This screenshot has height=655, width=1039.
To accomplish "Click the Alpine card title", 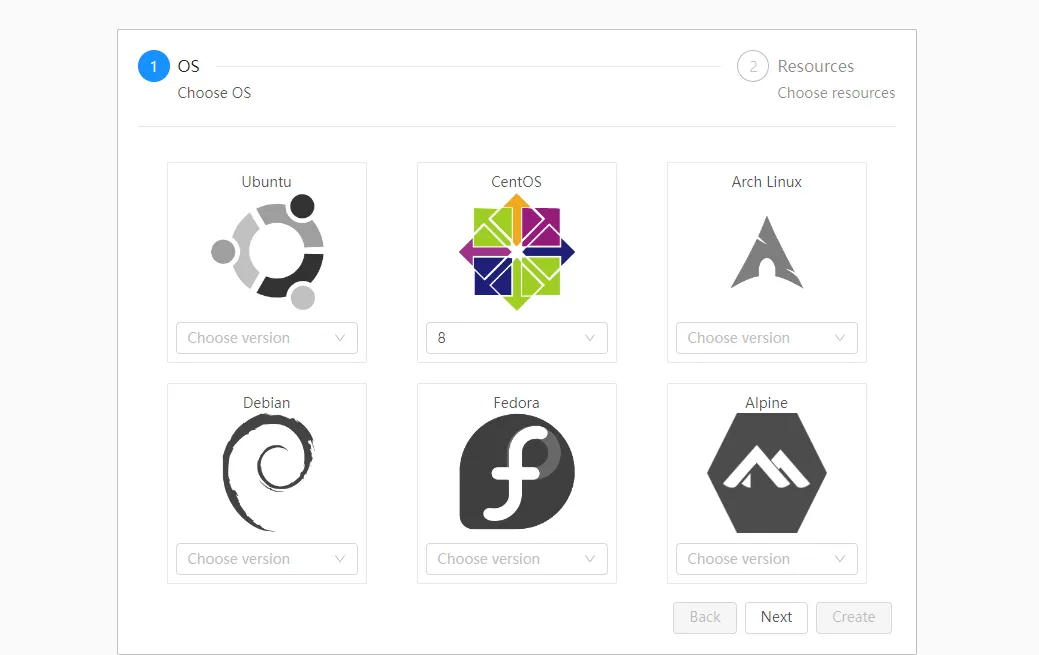I will 767,402.
